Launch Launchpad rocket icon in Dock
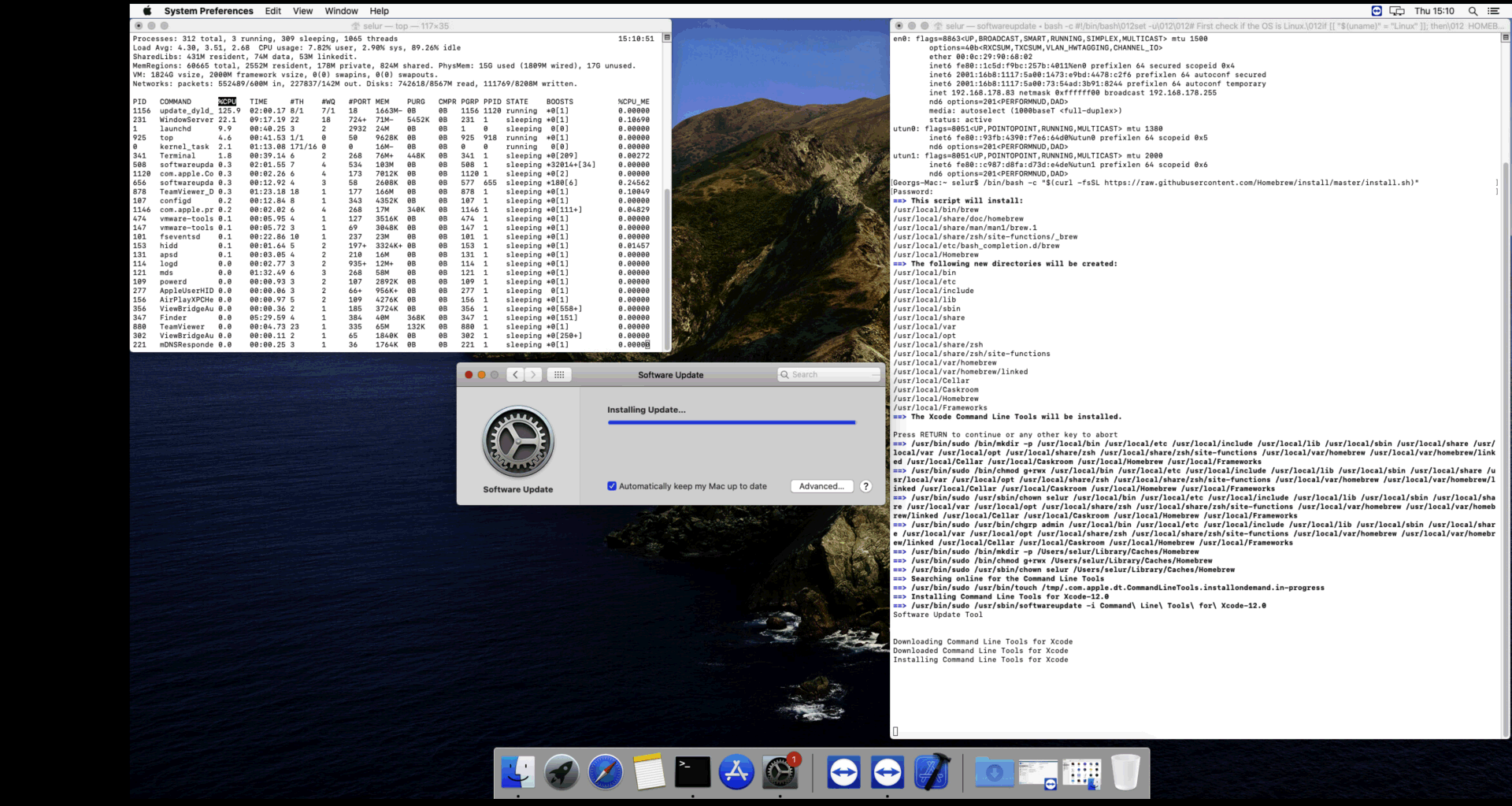Screen dimensions: 1512x806 pyautogui.click(x=561, y=772)
